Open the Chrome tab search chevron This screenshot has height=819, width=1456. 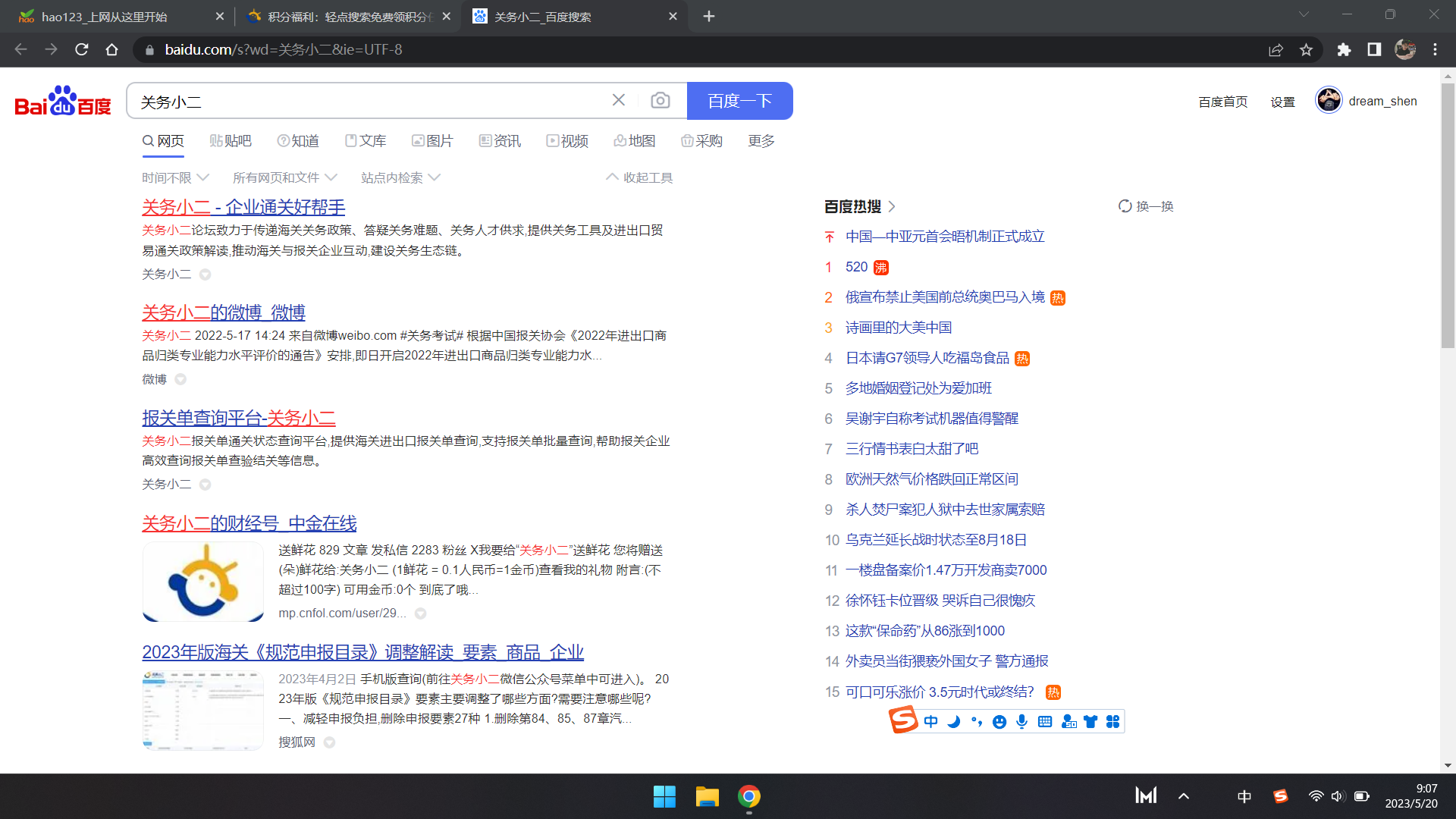point(1304,15)
